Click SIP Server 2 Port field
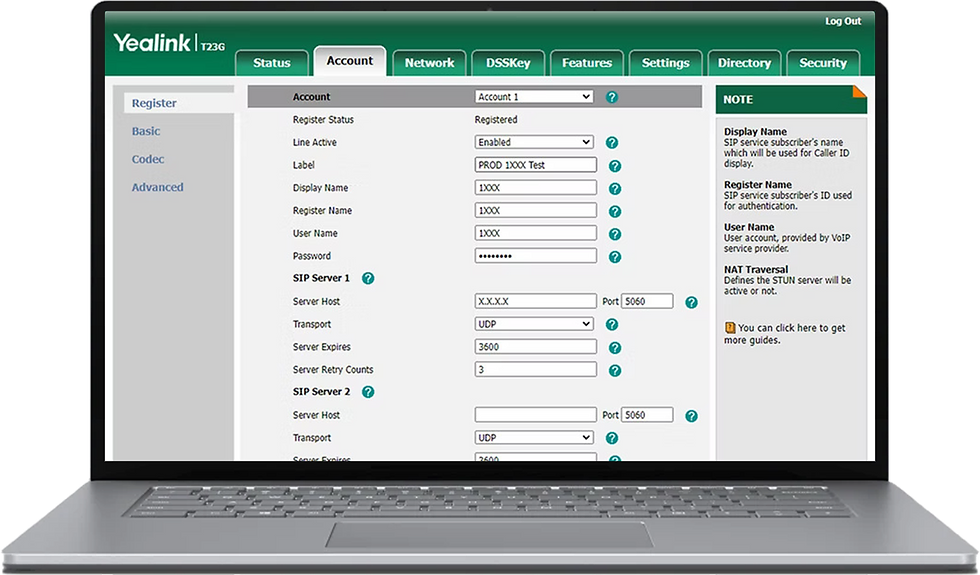 tap(647, 415)
